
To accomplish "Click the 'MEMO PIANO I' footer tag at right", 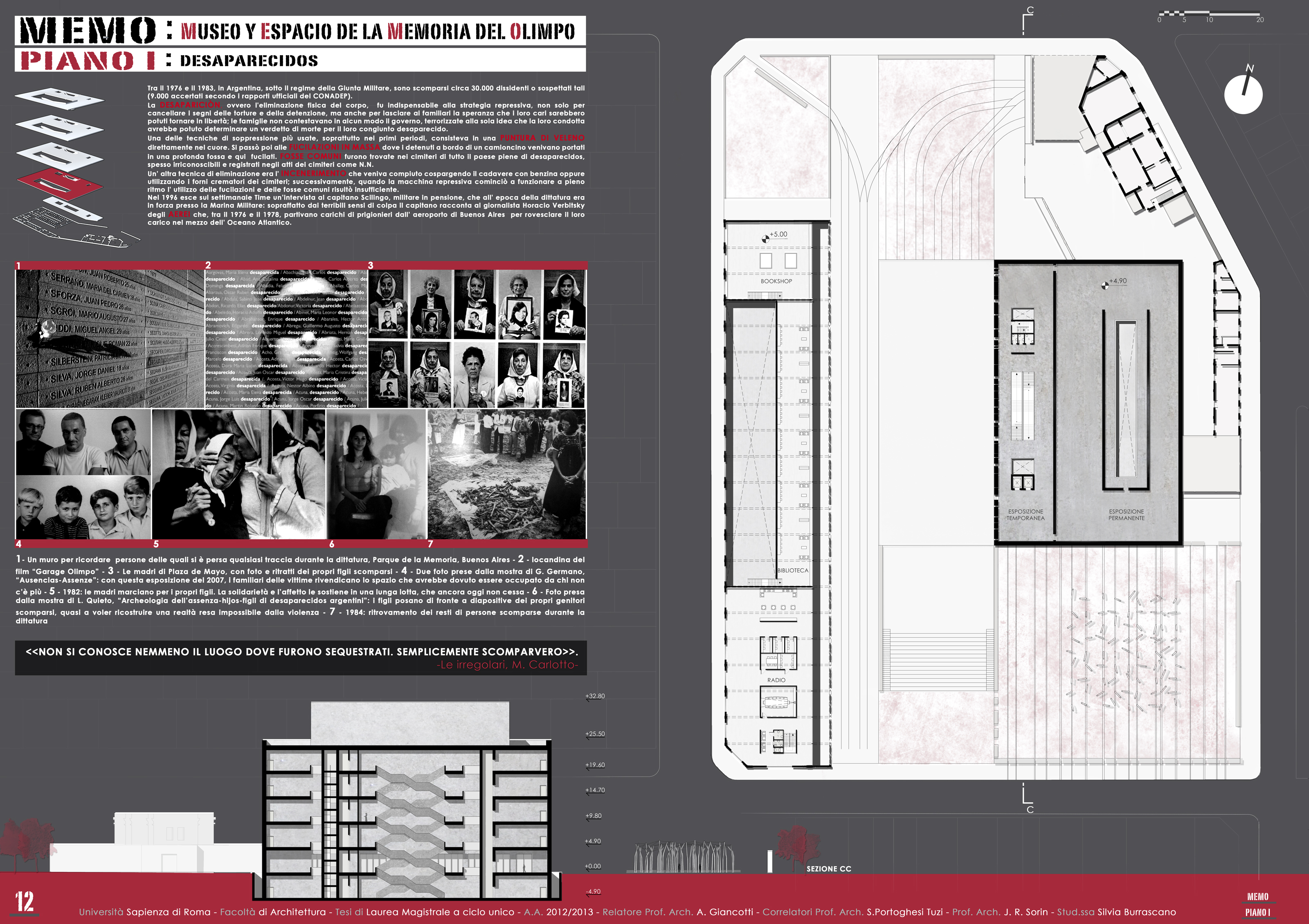I will (1257, 905).
